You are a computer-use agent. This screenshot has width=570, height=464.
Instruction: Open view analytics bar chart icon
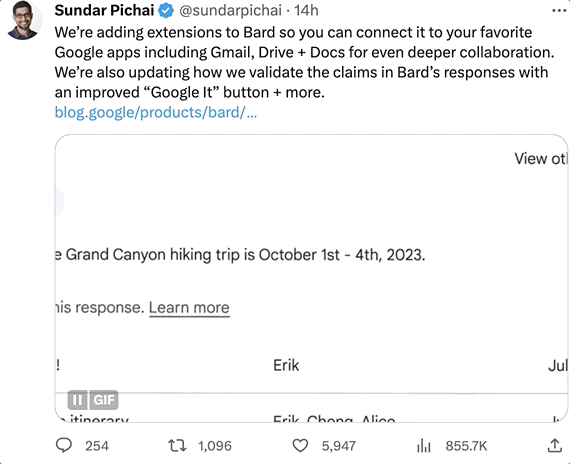click(424, 445)
